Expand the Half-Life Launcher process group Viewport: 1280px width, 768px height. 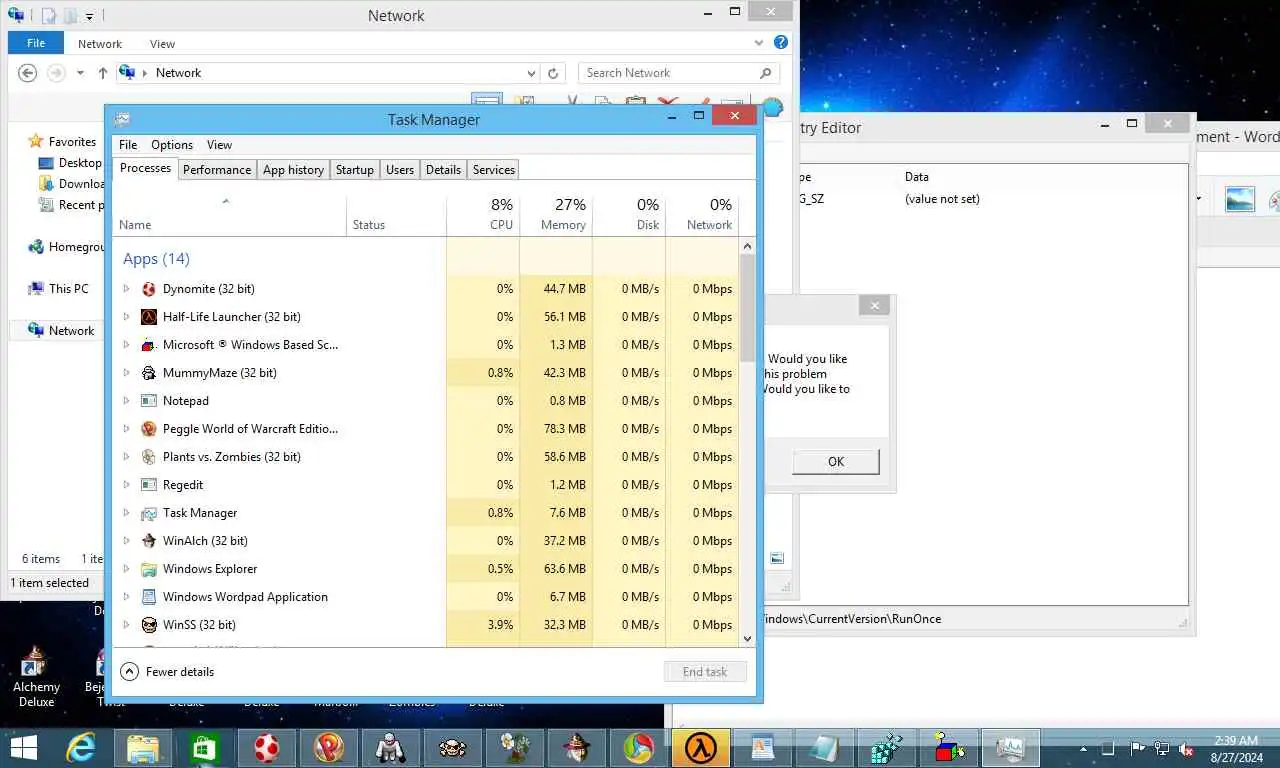tap(126, 317)
